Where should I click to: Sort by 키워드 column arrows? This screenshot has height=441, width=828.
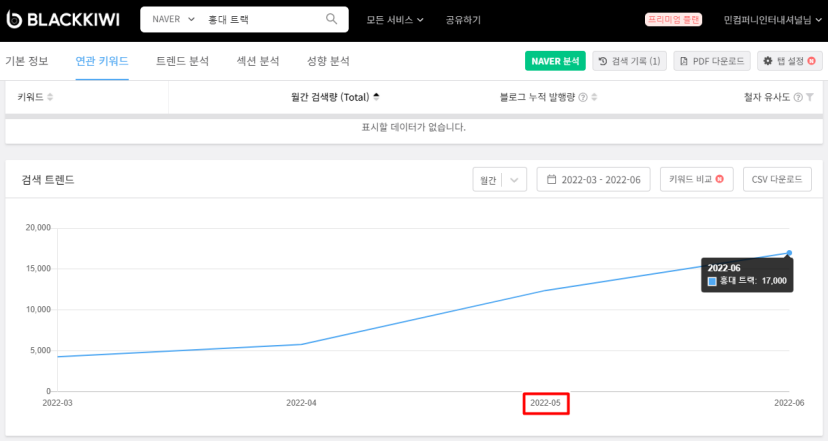[50, 97]
